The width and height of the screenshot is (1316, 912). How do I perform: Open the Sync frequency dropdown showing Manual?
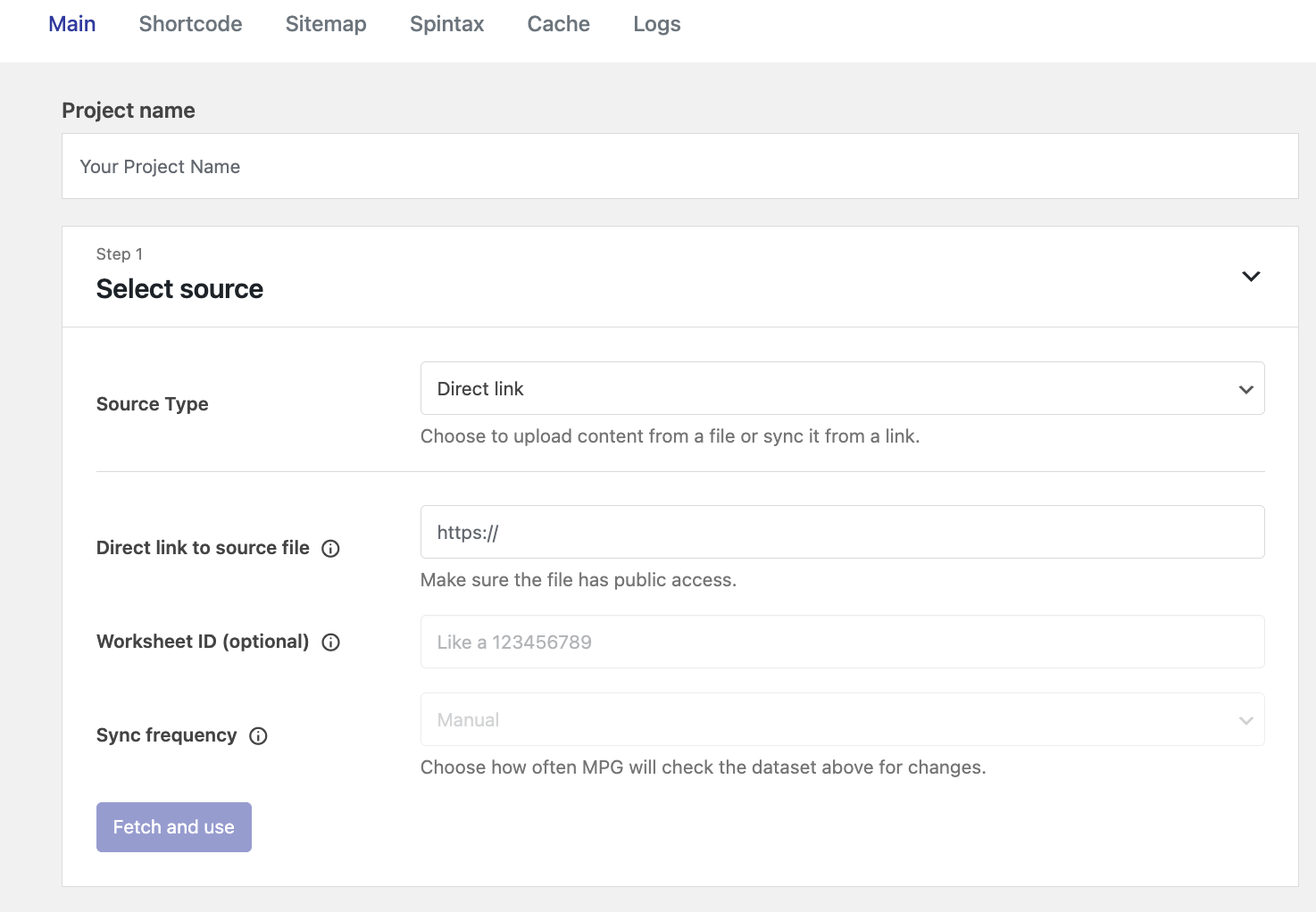(x=841, y=719)
